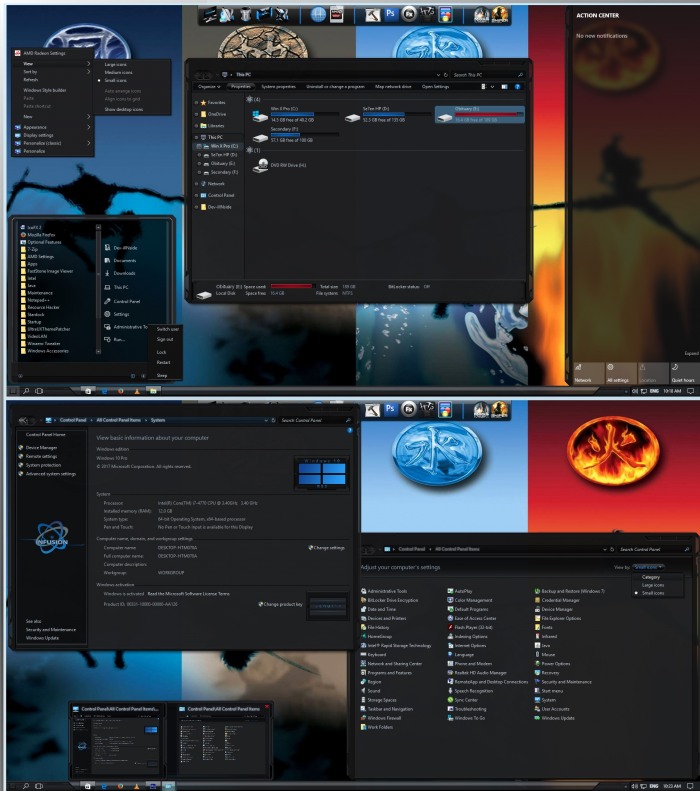
Task: Click Change settings in the System window
Action: [x=326, y=548]
